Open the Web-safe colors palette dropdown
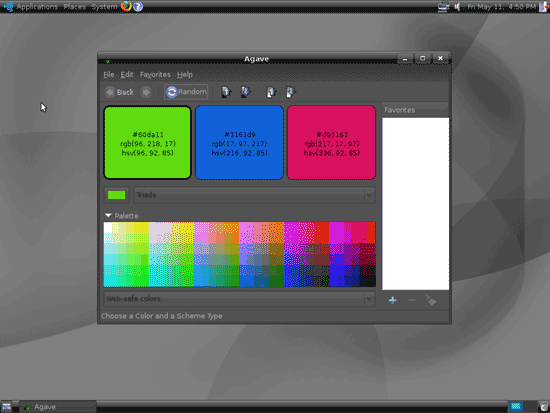 tap(240, 299)
